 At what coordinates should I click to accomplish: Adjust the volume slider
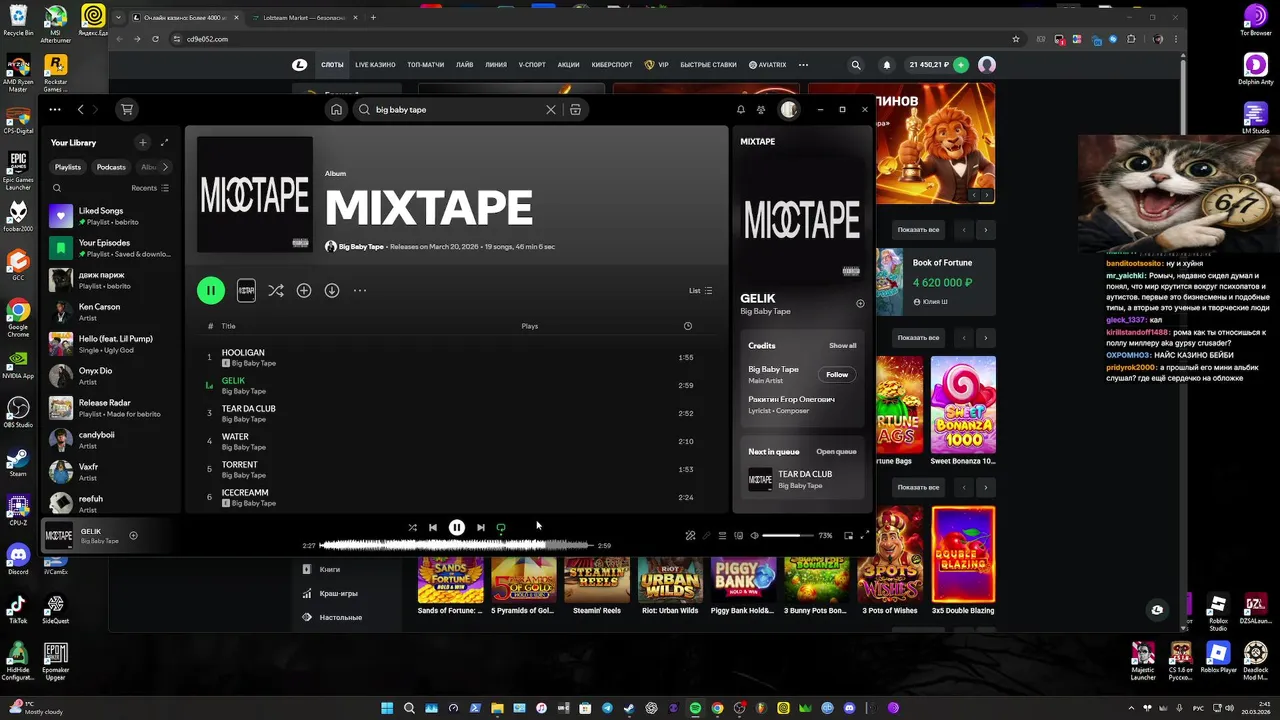[x=788, y=536]
